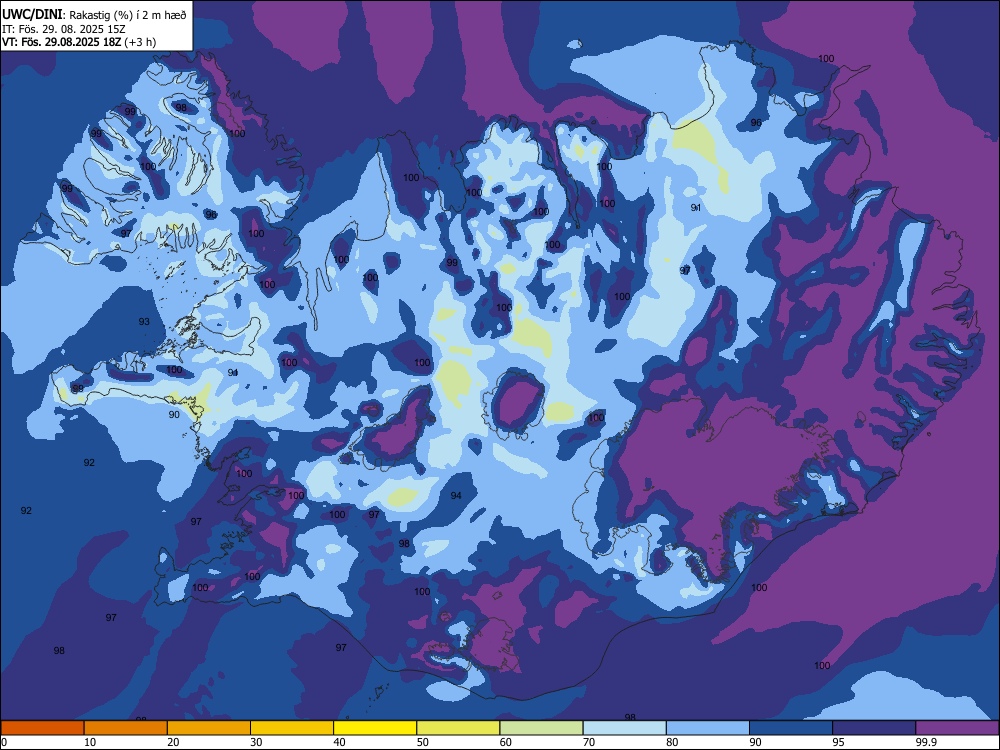
Task: Click the "60" legend scale value
Action: pos(506,742)
